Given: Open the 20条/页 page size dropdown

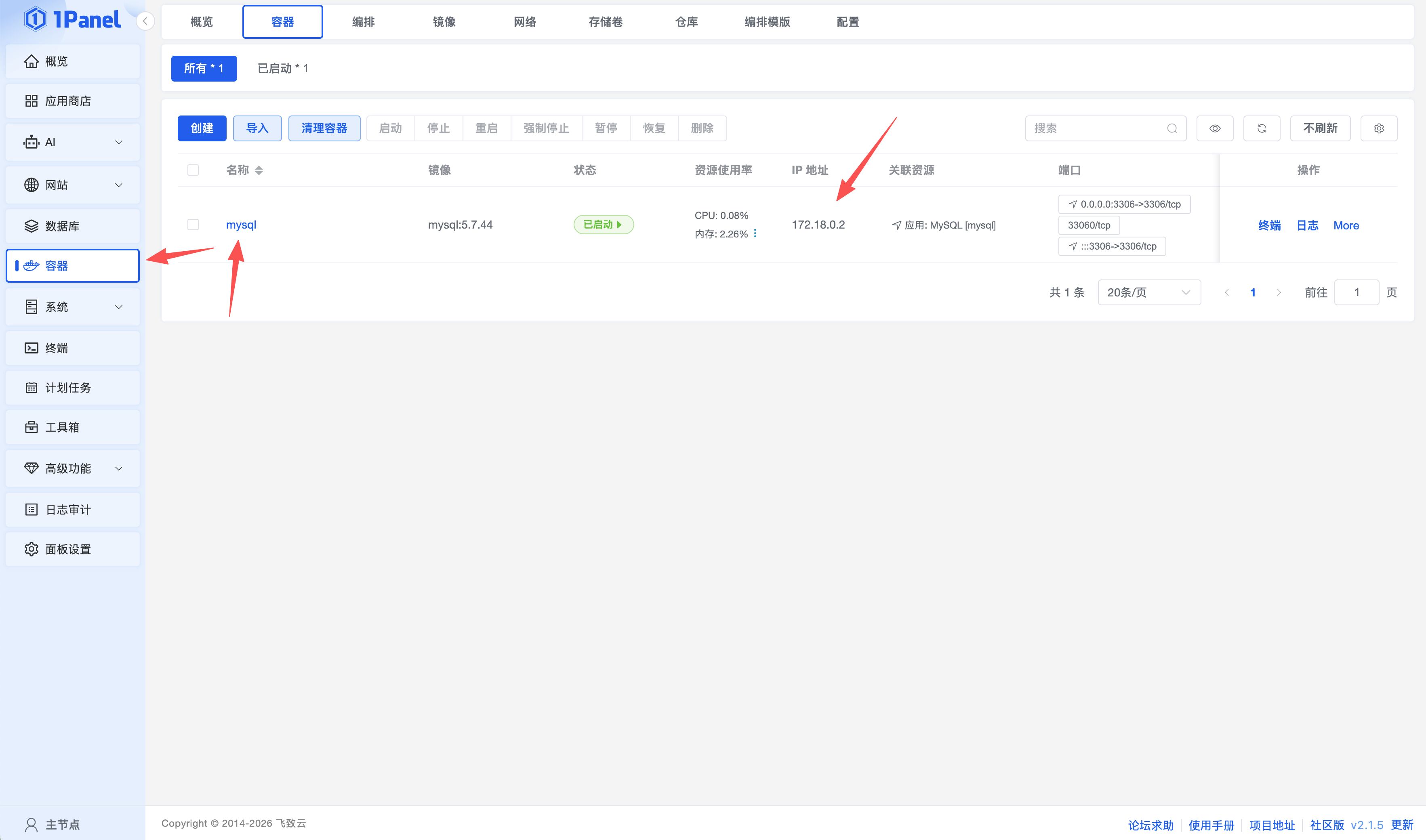Looking at the screenshot, I should tap(1148, 293).
